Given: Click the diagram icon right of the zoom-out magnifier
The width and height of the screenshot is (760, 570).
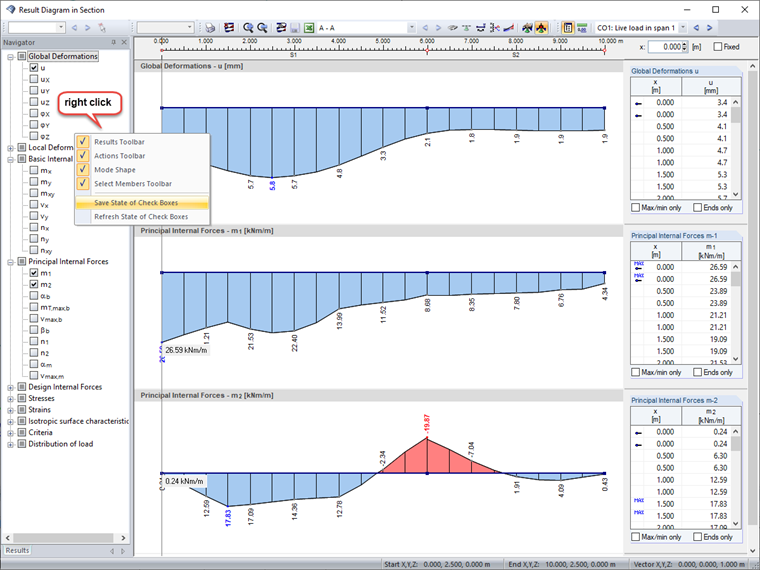Looking at the screenshot, I should 281,28.
